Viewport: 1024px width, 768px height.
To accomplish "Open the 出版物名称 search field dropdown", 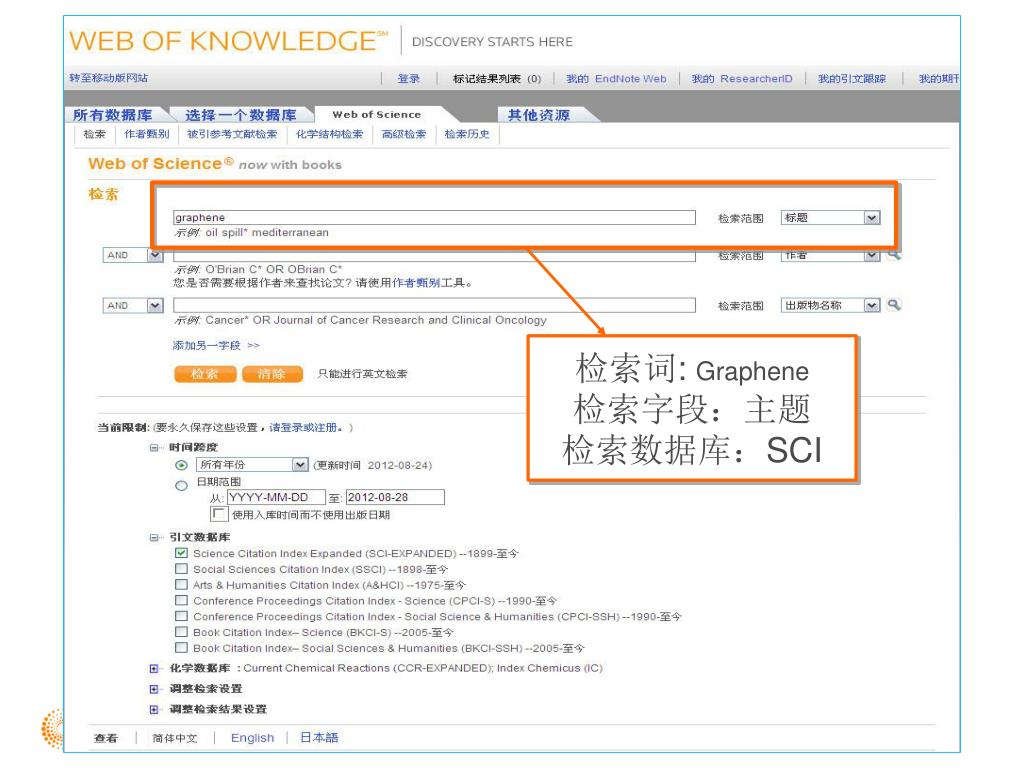I will click(831, 305).
